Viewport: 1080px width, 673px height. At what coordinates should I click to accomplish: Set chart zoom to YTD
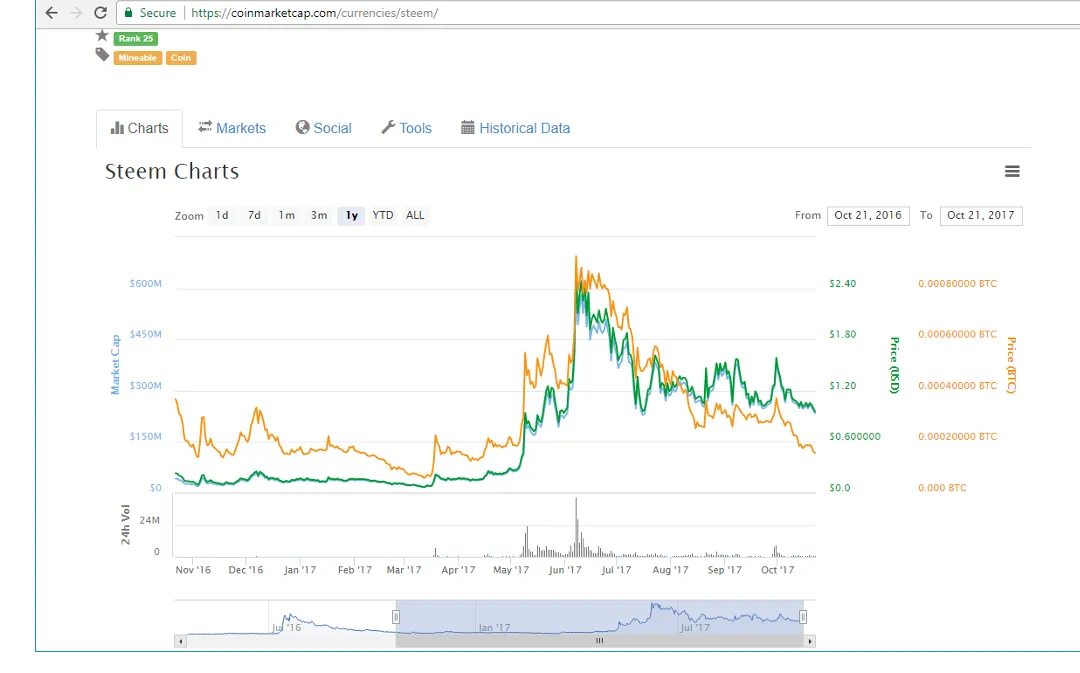(x=383, y=216)
